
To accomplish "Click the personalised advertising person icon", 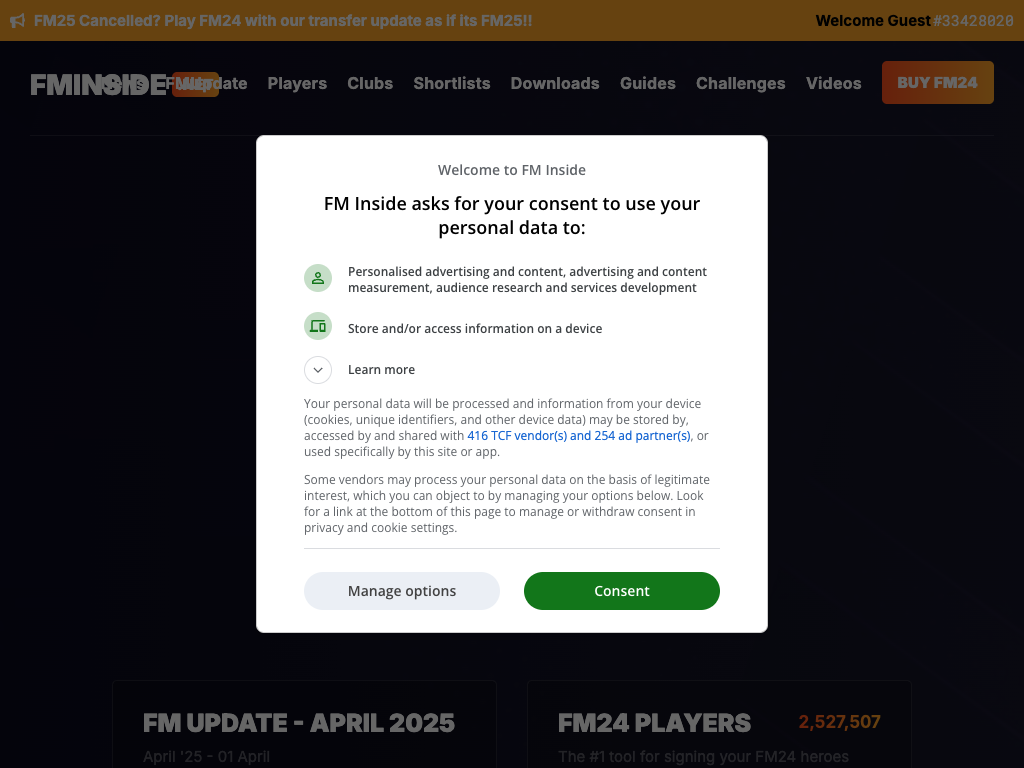I will click(x=318, y=278).
